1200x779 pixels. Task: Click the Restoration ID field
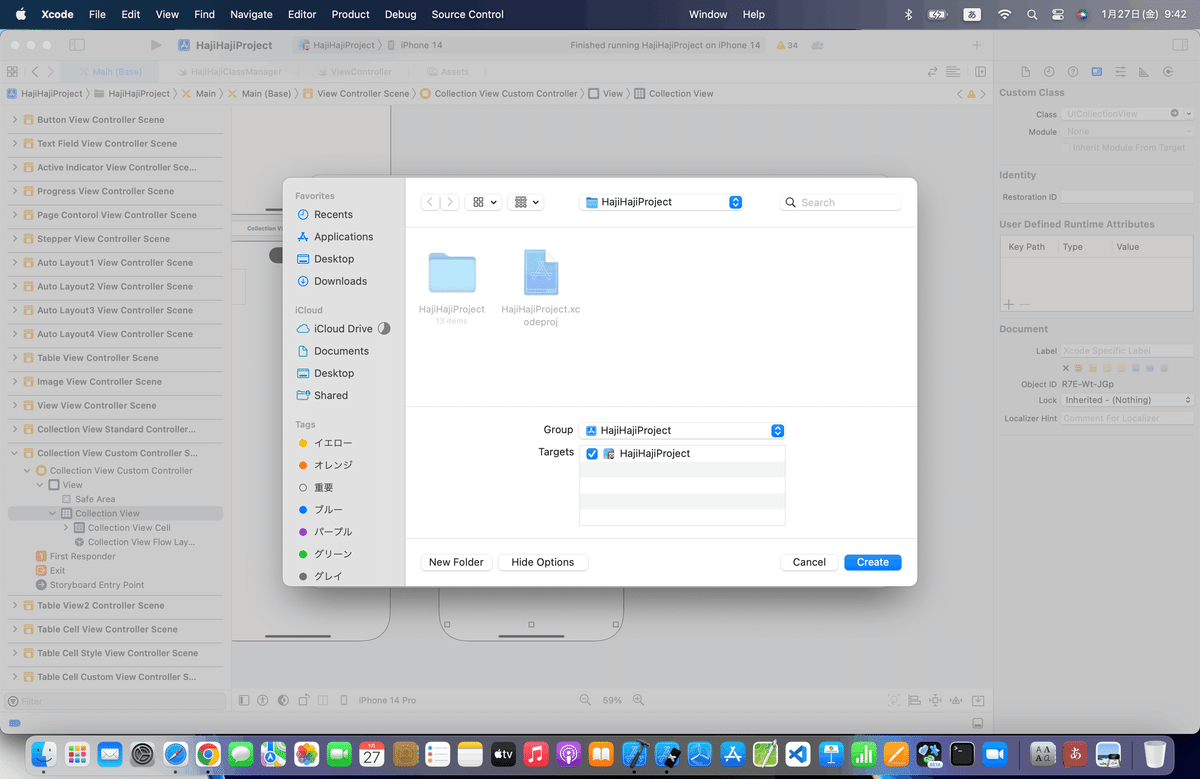(x=1127, y=197)
